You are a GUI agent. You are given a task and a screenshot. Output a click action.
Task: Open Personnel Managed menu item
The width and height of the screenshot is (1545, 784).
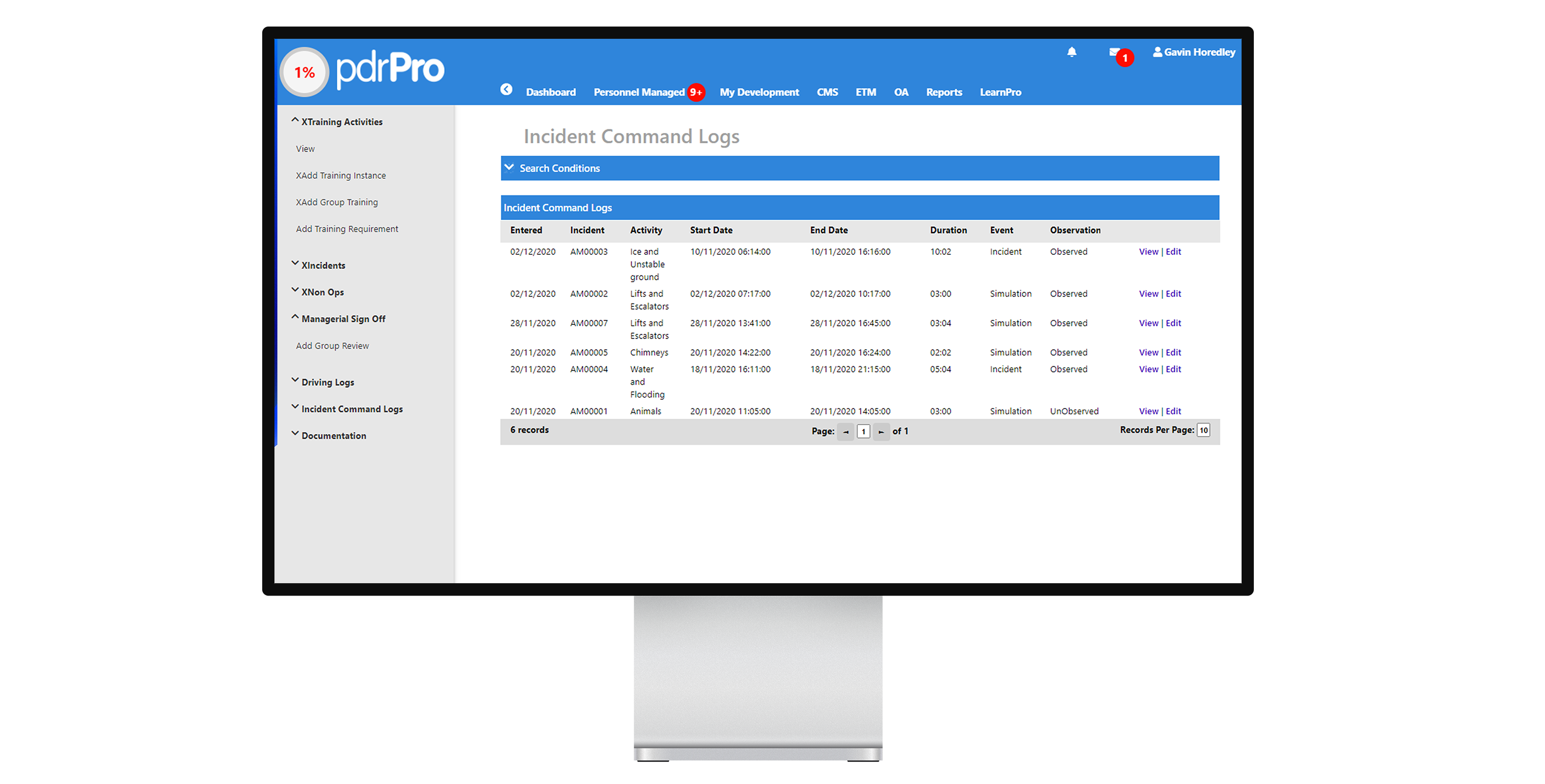[x=639, y=92]
